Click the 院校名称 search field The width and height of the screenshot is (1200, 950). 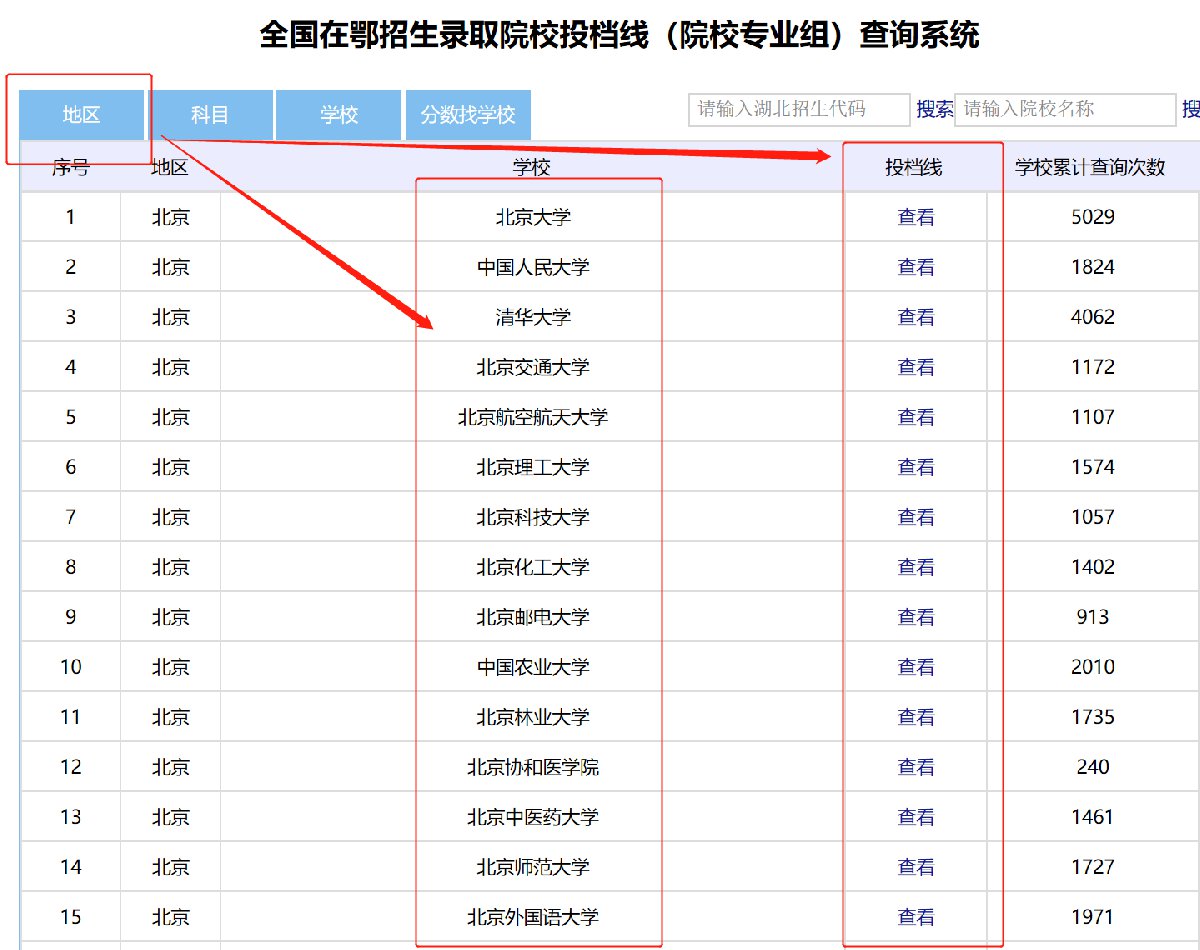click(1065, 109)
